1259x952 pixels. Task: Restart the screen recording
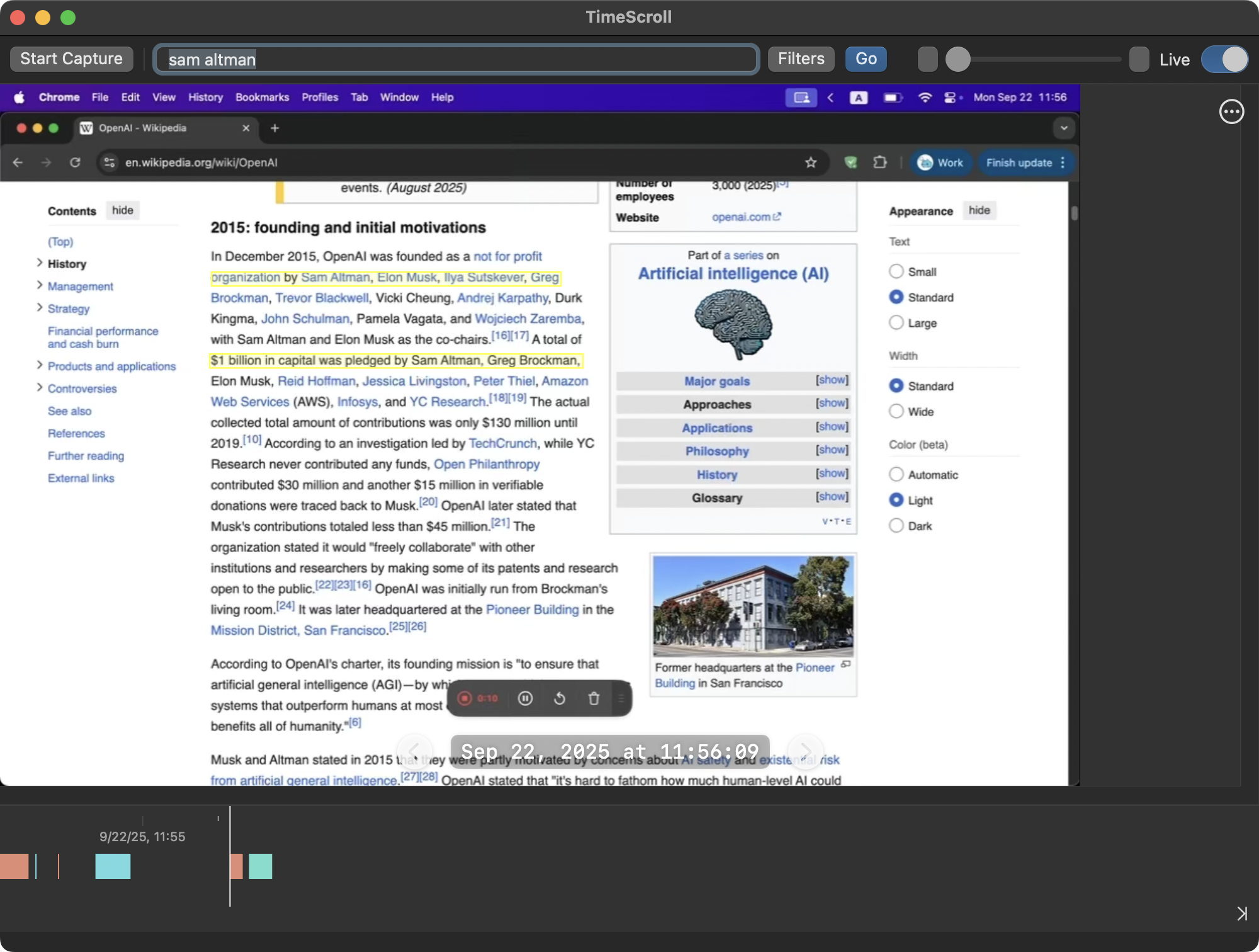(x=559, y=698)
